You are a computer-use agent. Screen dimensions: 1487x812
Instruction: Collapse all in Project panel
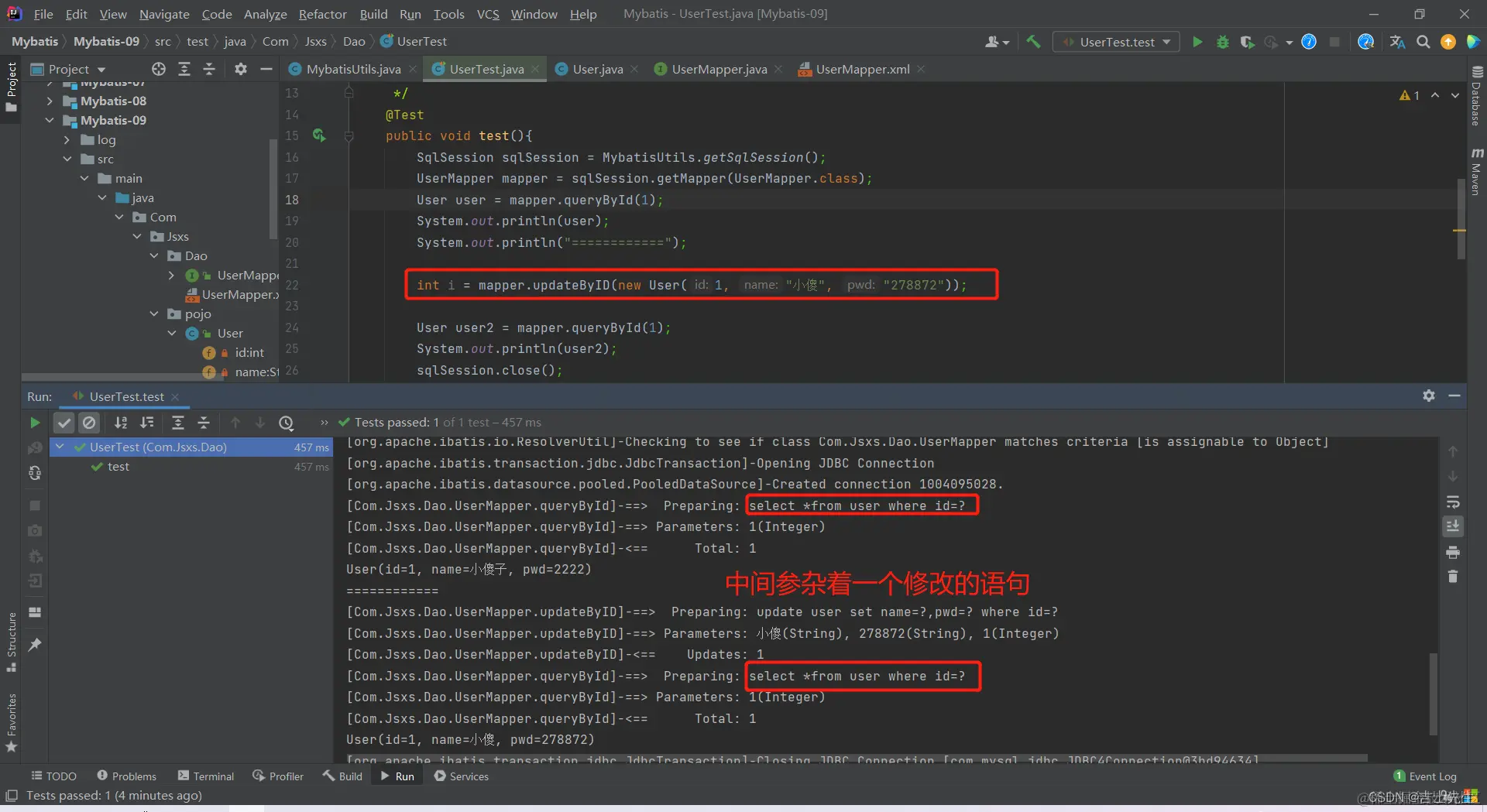pyautogui.click(x=209, y=69)
